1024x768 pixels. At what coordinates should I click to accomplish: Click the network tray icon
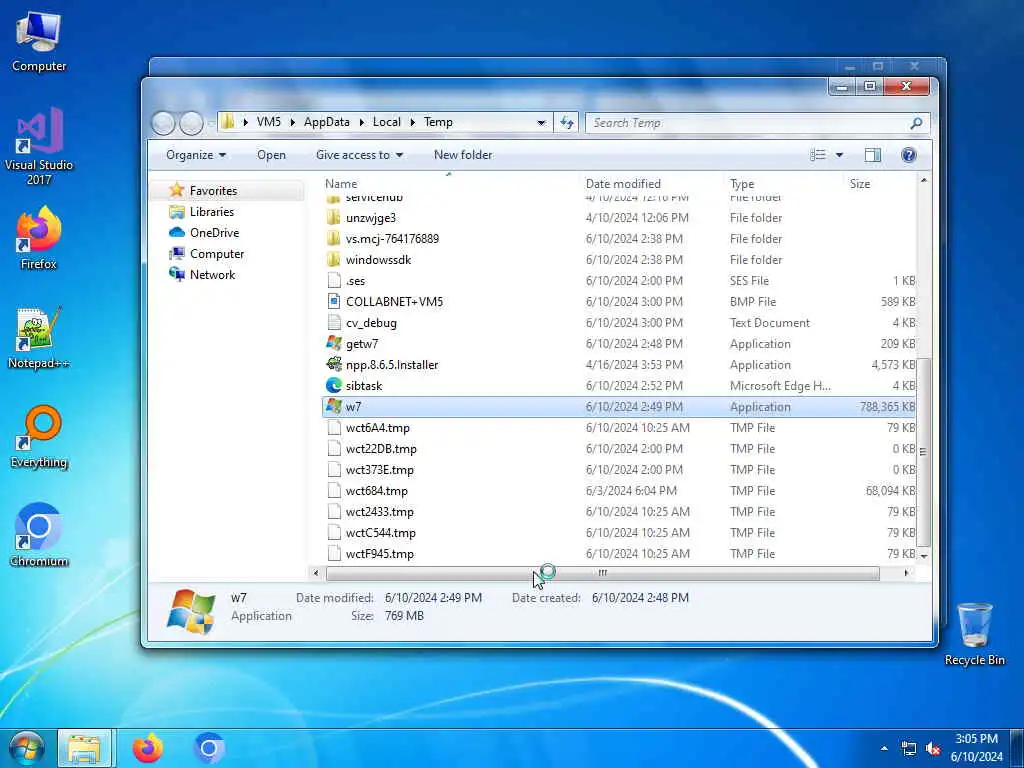[x=908, y=748]
